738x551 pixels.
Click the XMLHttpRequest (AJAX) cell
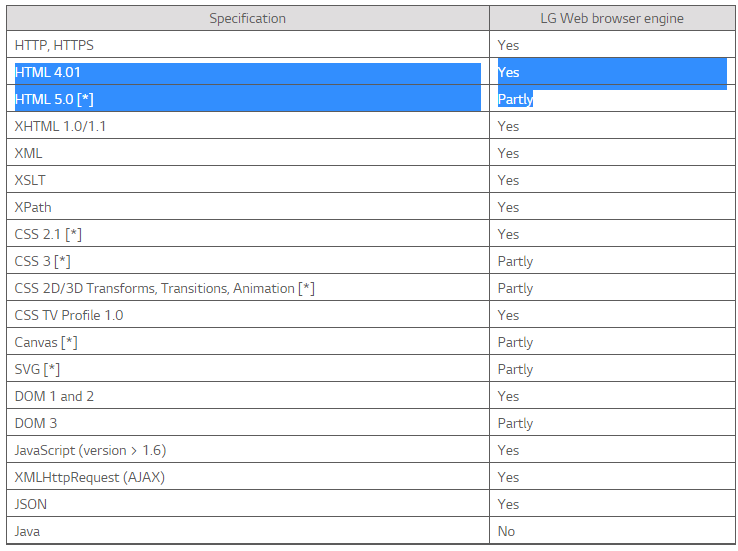pos(90,477)
